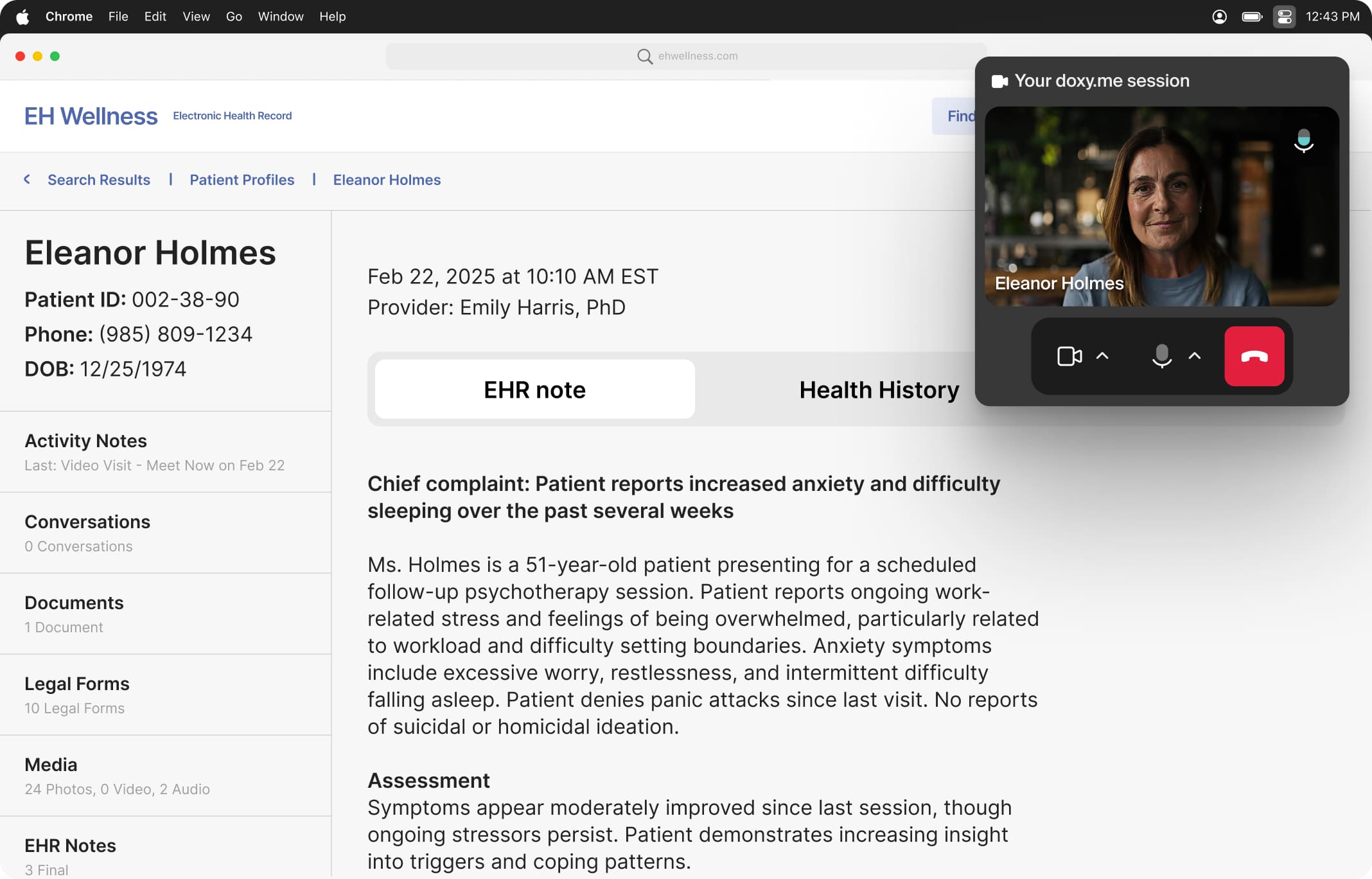Image resolution: width=1372 pixels, height=879 pixels.
Task: Open Search Results breadcrumb link
Action: [99, 180]
